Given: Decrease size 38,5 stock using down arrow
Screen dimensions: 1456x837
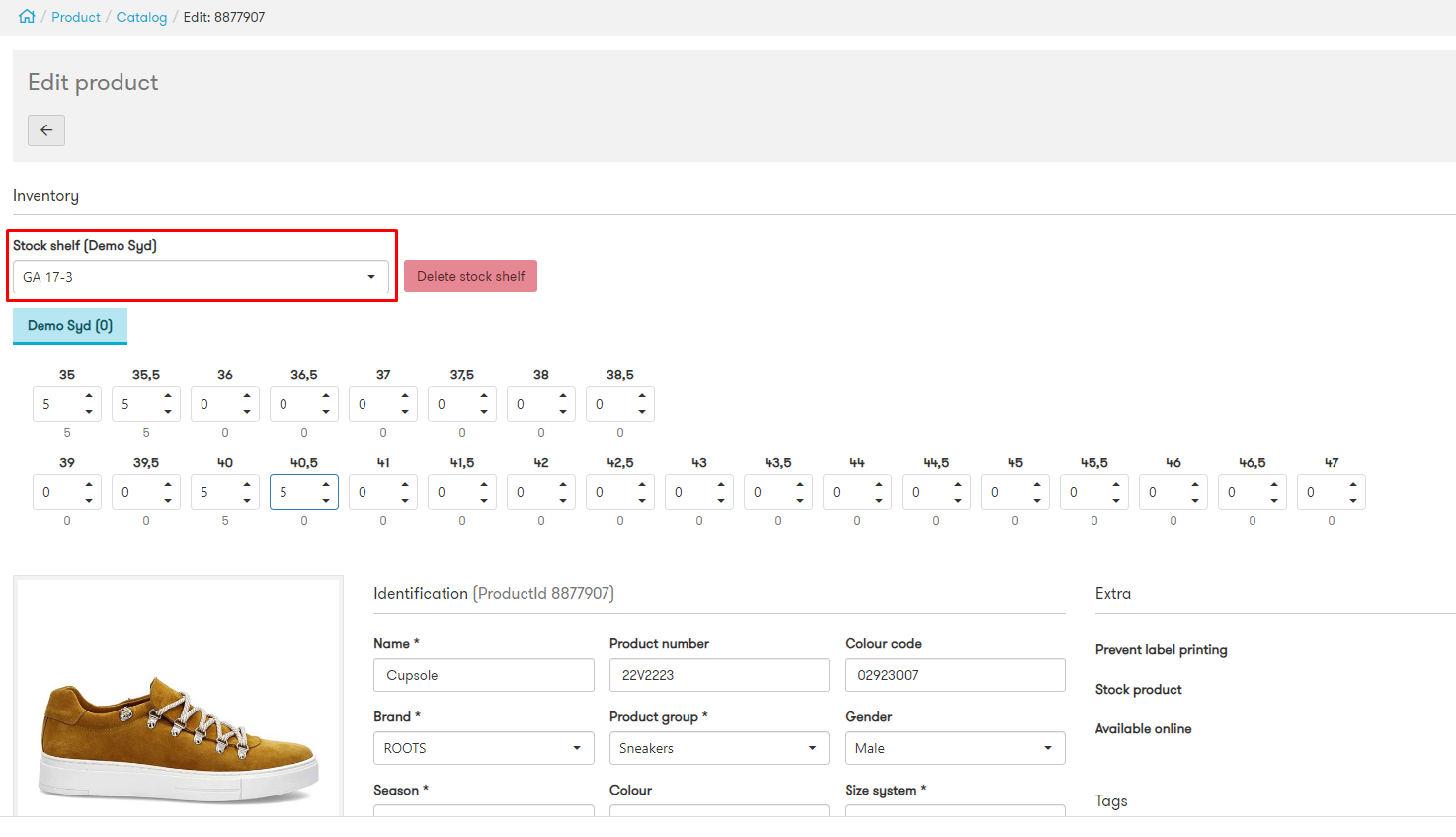Looking at the screenshot, I should pos(642,412).
